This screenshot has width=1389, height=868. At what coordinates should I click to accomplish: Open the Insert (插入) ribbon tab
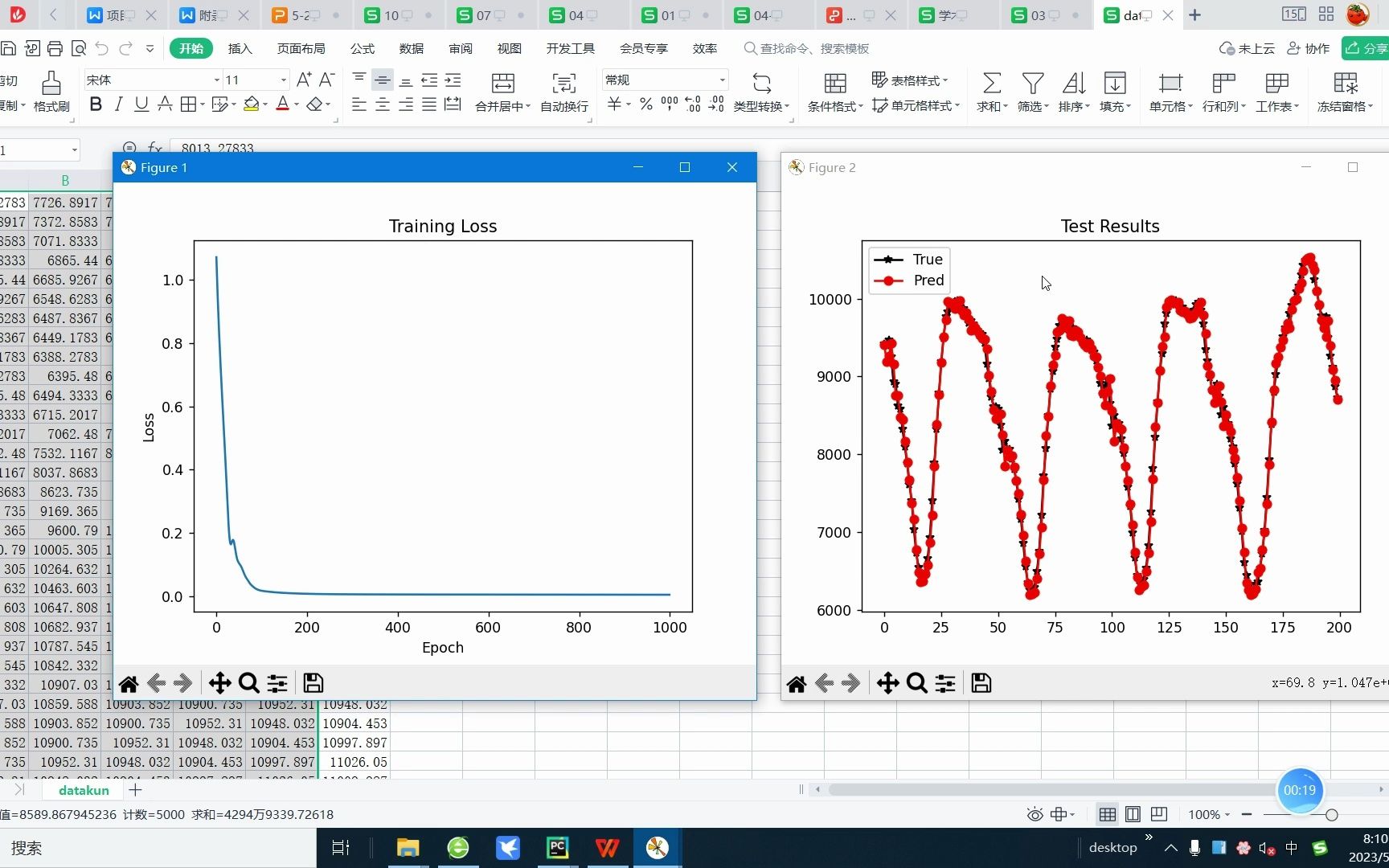click(240, 49)
